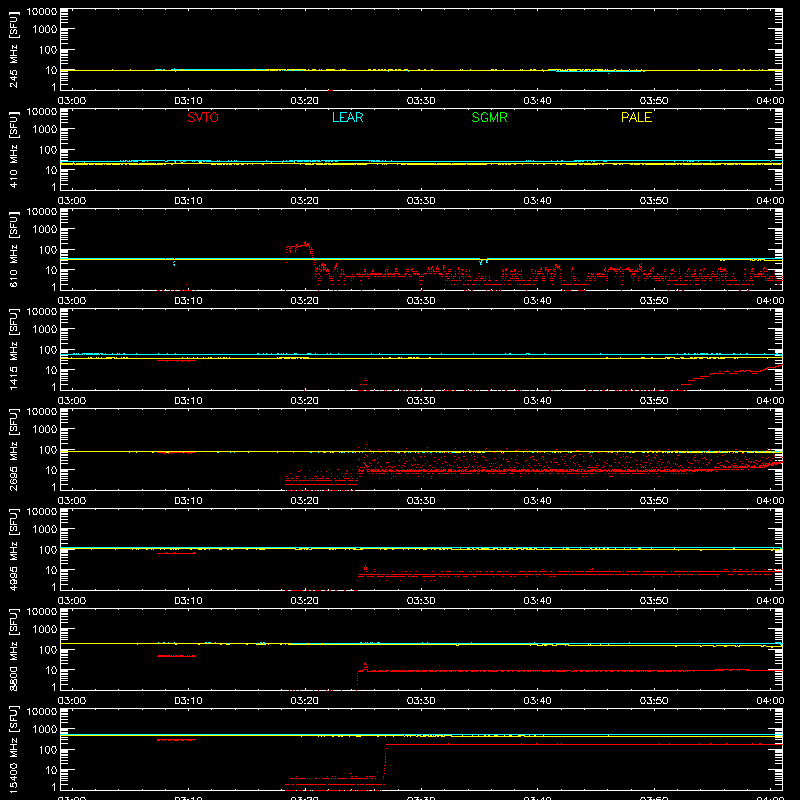Click the 04:00 tick label below 8800 MHz panel
This screenshot has height=800, width=800.
pyautogui.click(x=770, y=701)
